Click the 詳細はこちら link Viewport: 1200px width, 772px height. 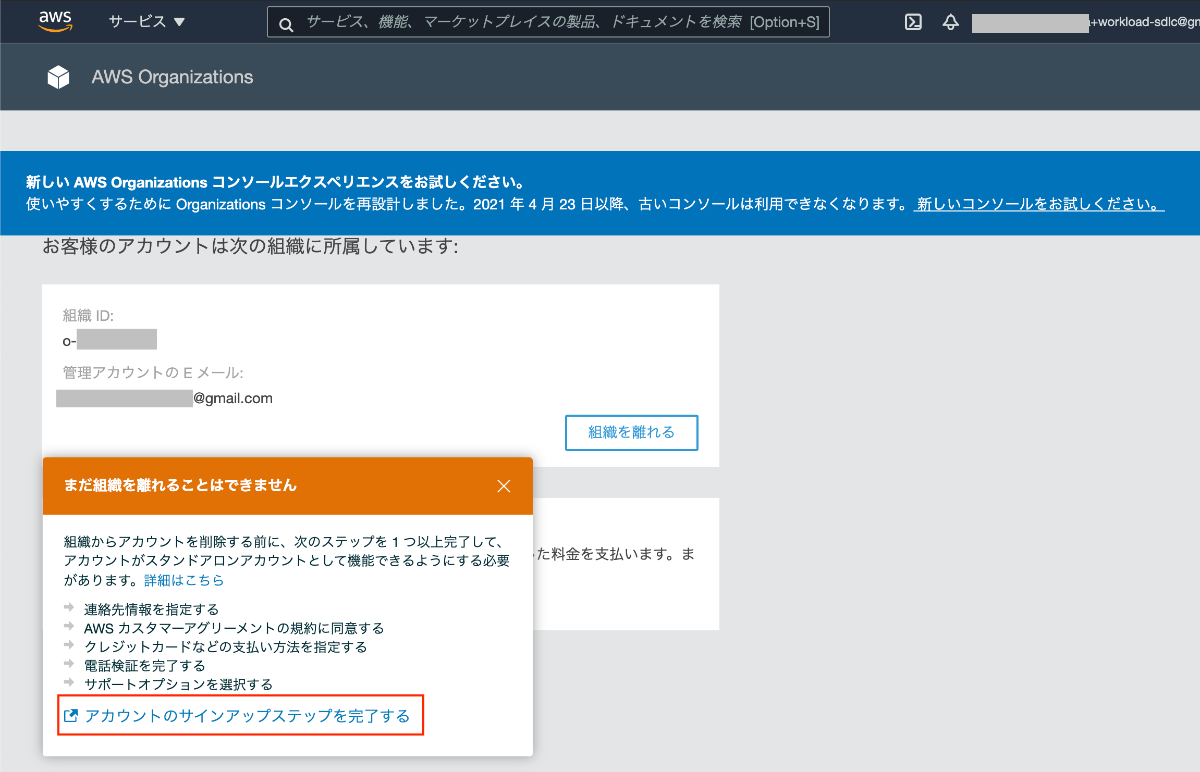click(184, 580)
